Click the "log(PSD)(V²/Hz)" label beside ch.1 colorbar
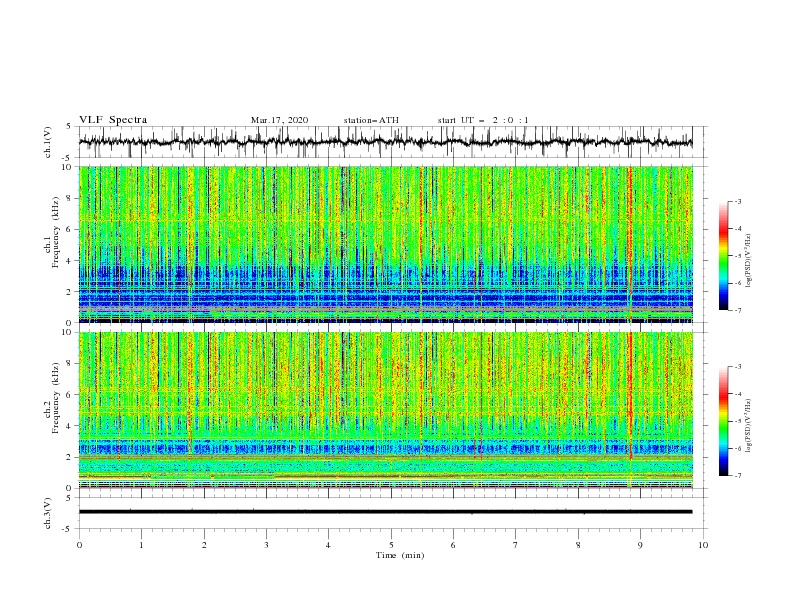792x612 pixels. (749, 261)
